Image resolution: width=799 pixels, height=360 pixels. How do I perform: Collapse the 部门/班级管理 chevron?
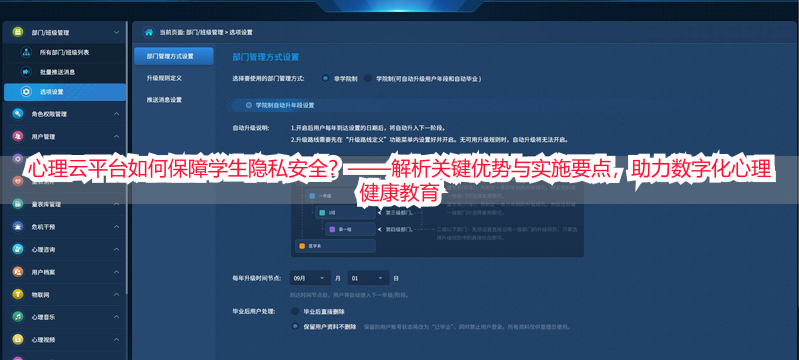pos(116,32)
